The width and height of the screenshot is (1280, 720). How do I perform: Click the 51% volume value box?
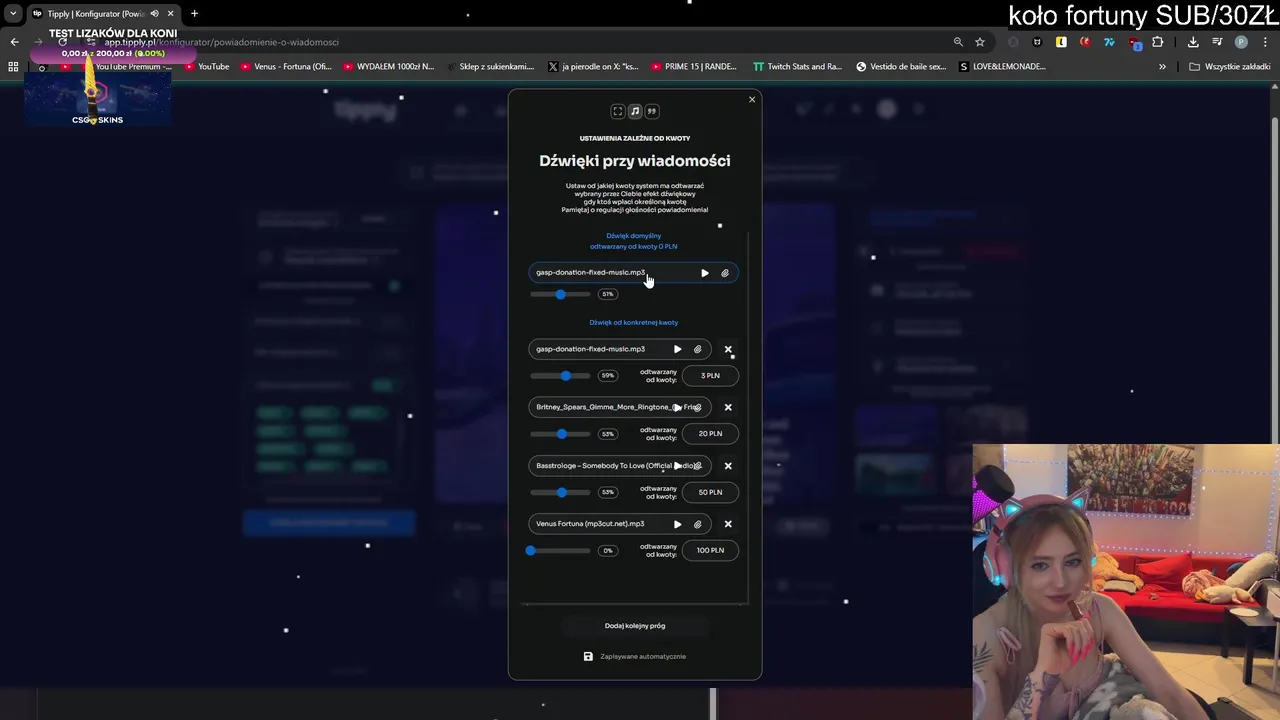(607, 294)
